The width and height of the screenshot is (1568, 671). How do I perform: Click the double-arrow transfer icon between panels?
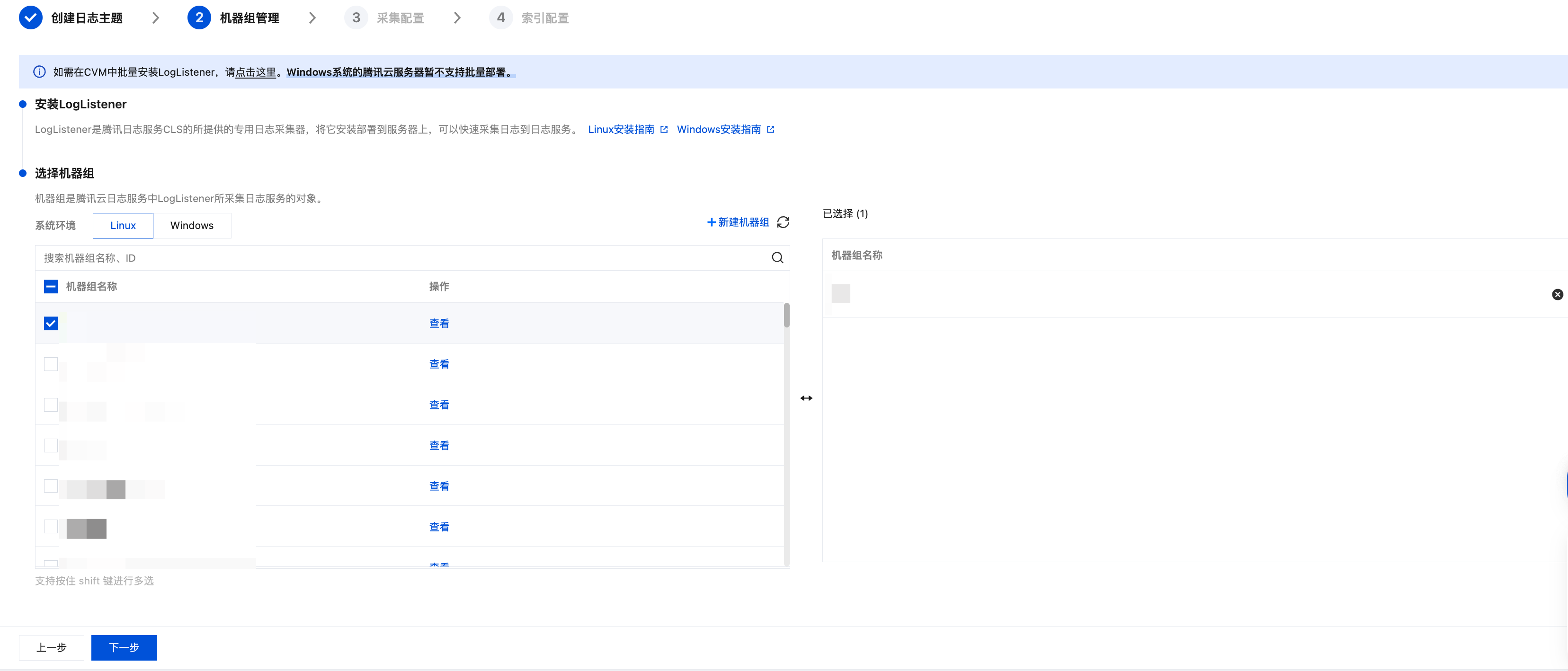[806, 398]
